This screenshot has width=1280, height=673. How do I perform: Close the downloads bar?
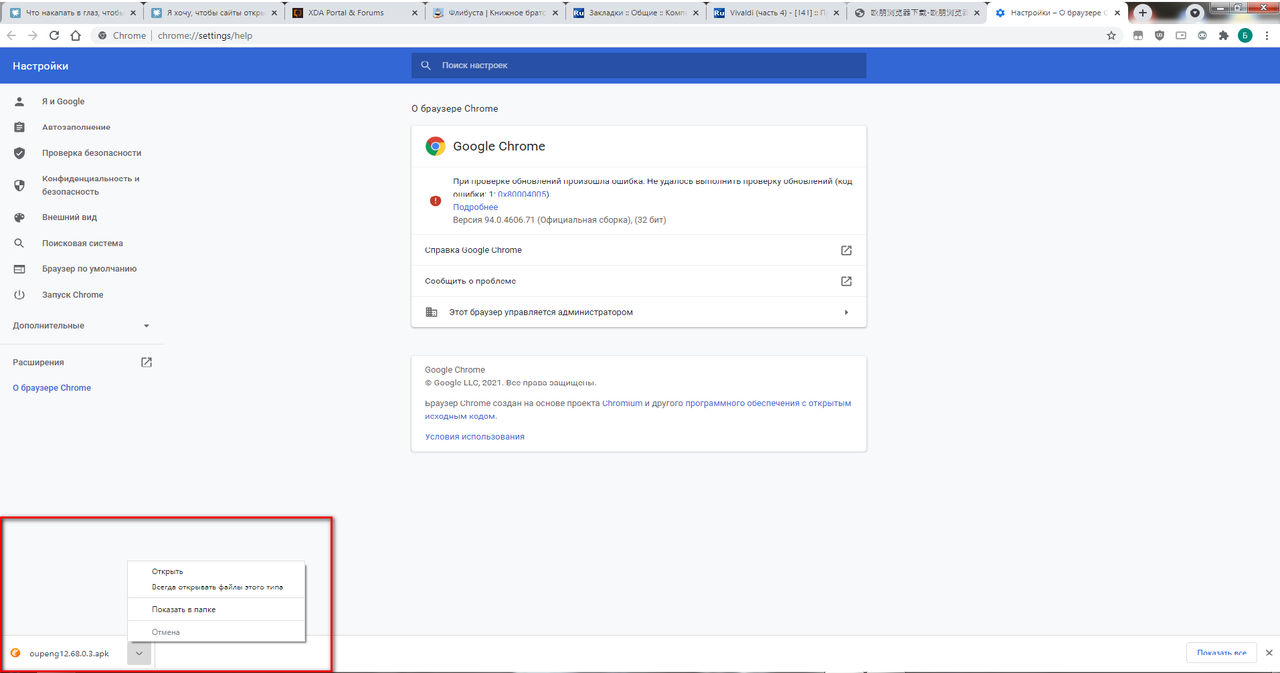coord(1268,653)
